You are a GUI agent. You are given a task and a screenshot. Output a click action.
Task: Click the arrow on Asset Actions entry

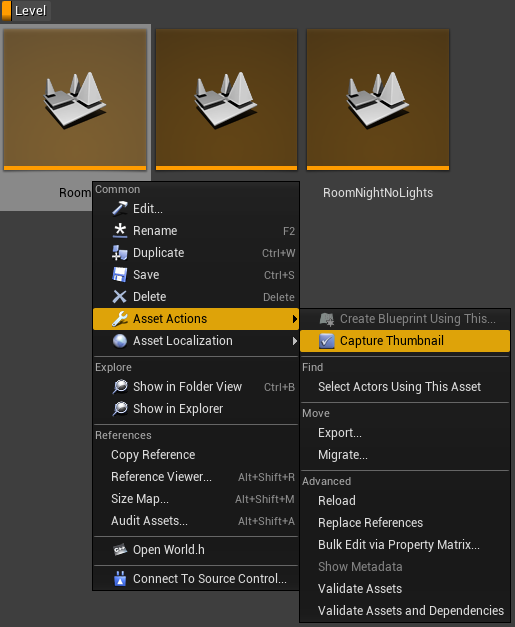tap(295, 319)
